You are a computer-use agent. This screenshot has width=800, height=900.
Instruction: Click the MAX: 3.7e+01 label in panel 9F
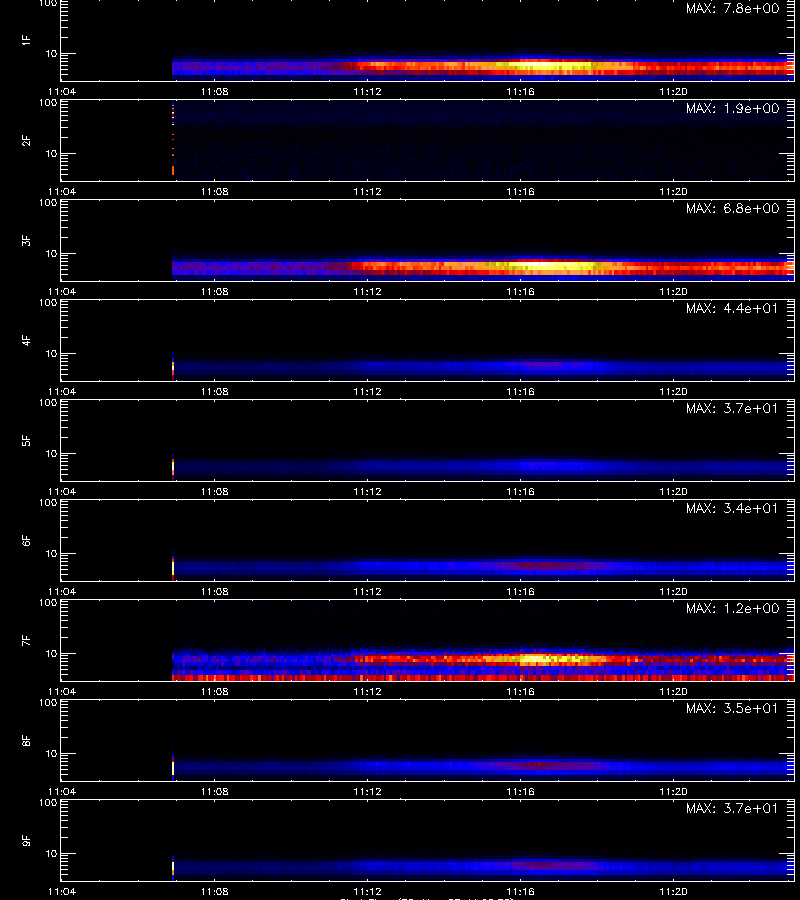[x=732, y=808]
